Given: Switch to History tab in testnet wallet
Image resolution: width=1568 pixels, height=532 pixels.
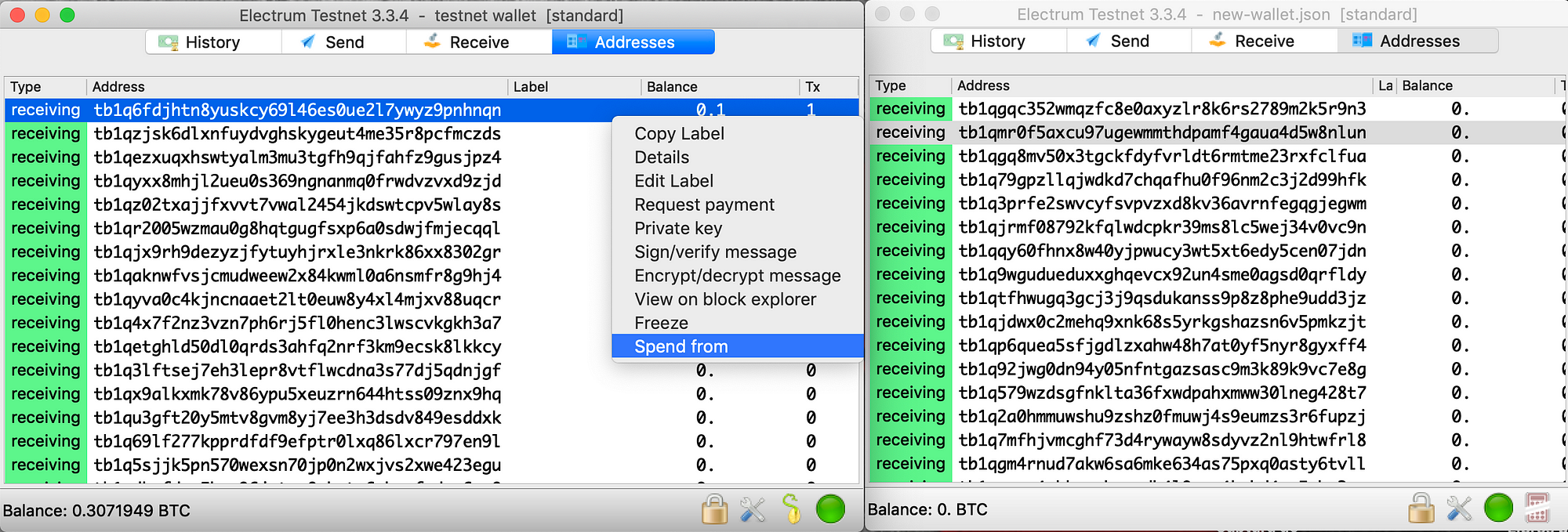Looking at the screenshot, I should (x=213, y=42).
